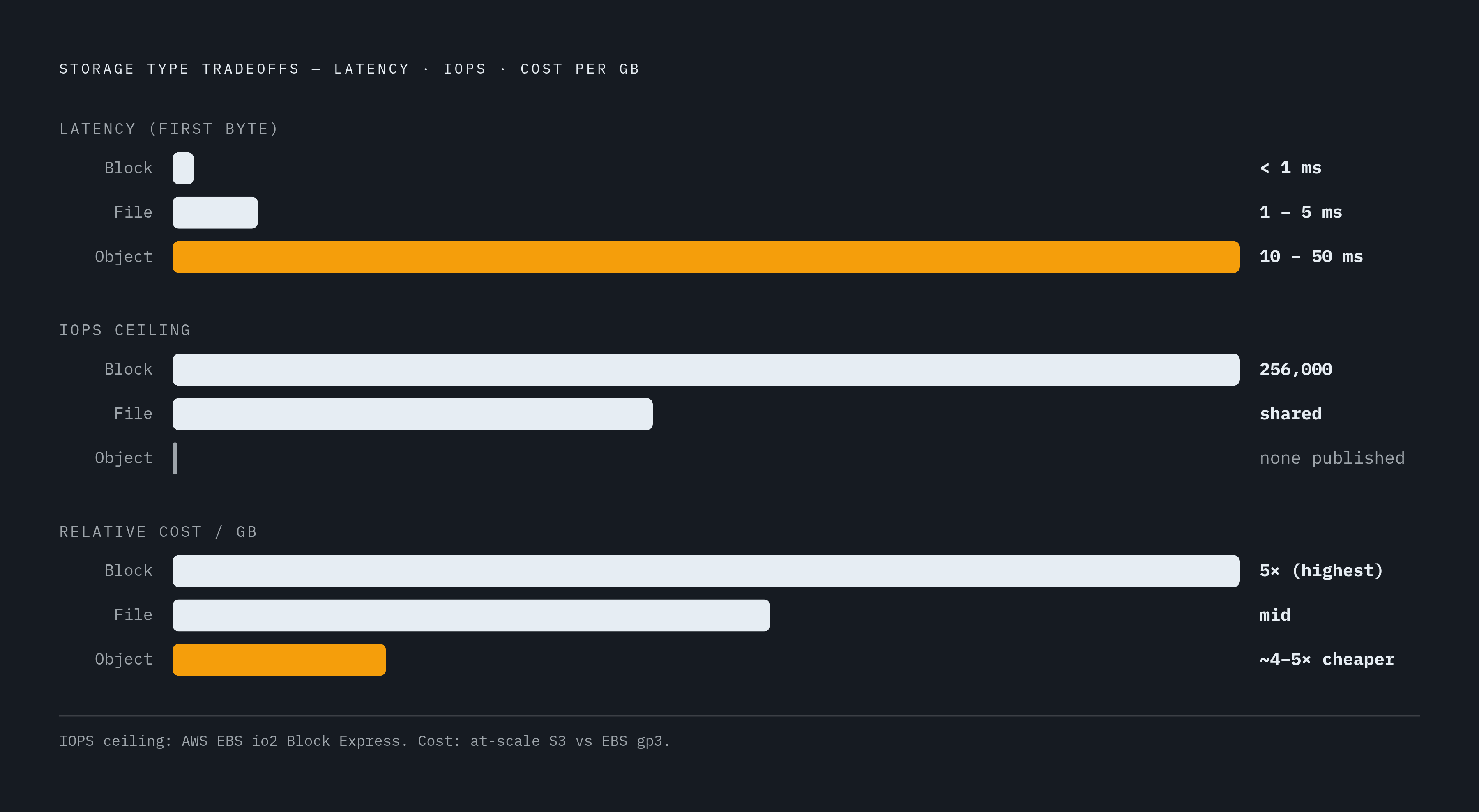The image size is (1479, 812).
Task: Click the 'none published' label
Action: point(1332,458)
